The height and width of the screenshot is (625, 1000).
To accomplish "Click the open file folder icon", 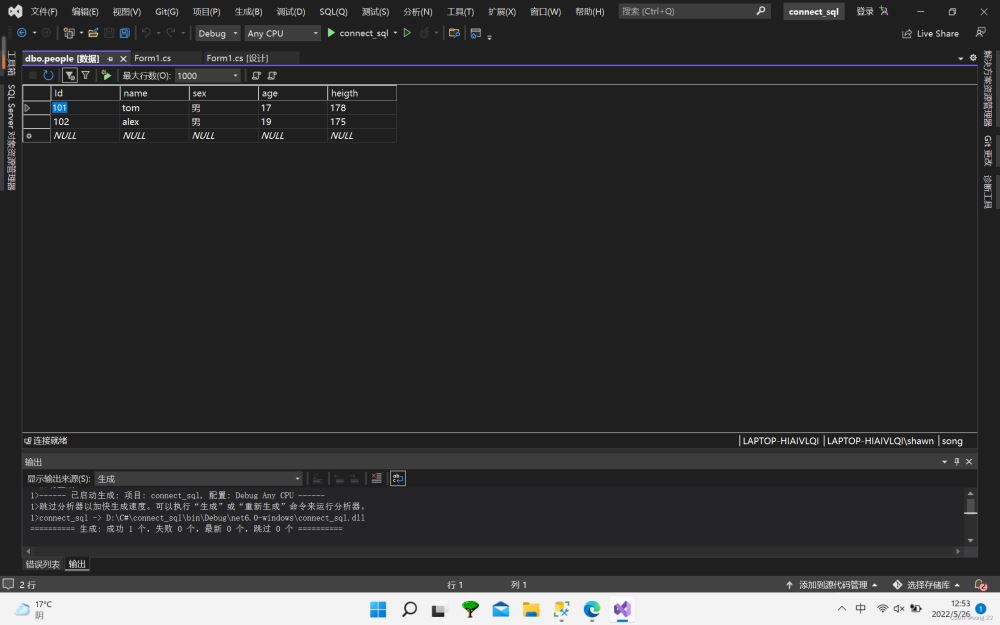I will point(93,33).
